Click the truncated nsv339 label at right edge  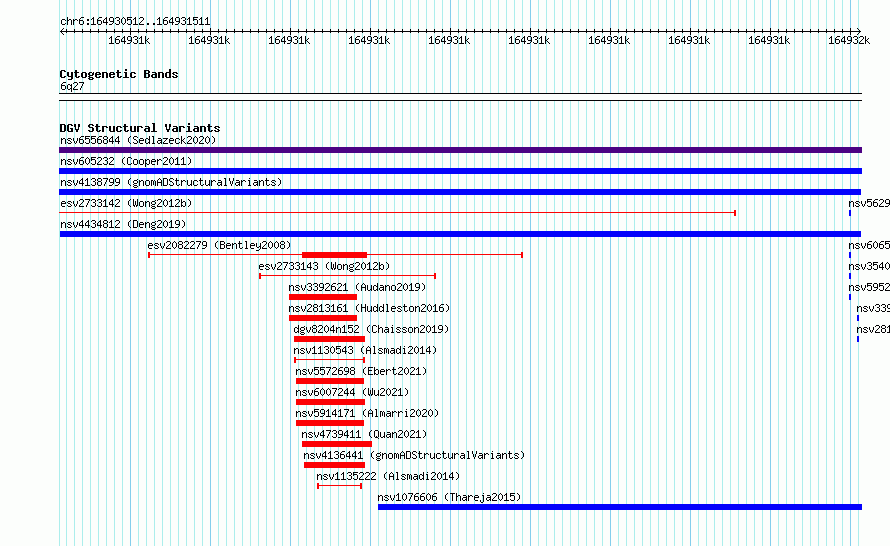873,308
